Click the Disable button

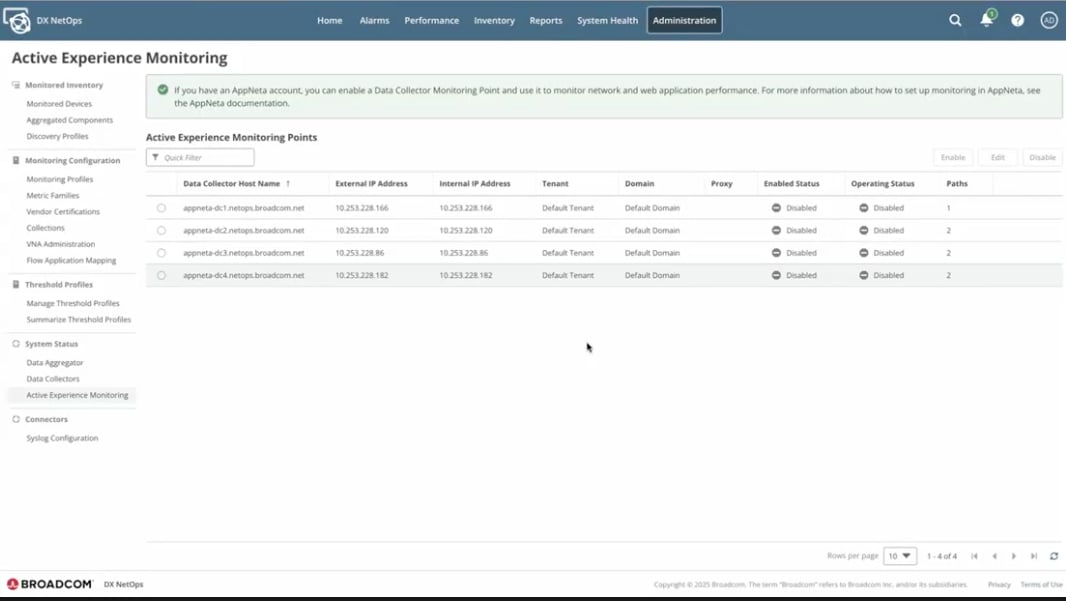point(1042,157)
